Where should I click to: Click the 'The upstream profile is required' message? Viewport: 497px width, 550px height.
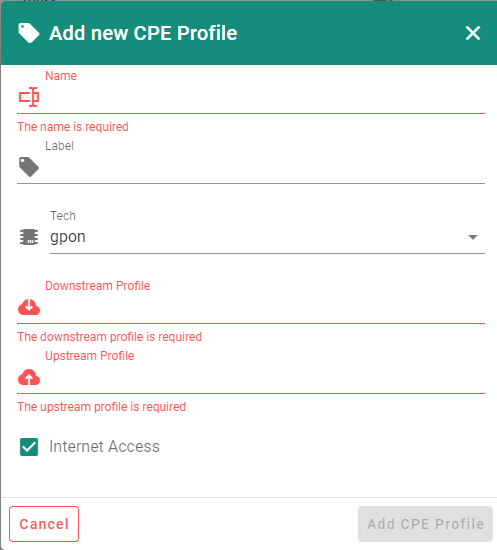102,407
